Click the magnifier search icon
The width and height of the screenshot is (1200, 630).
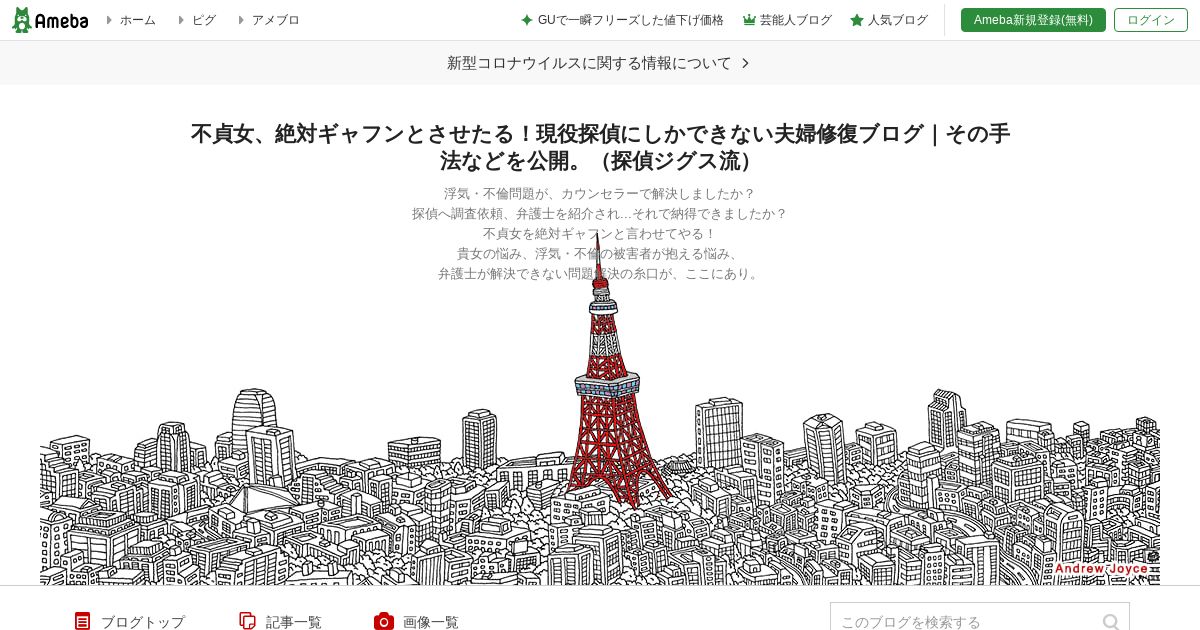(1111, 622)
